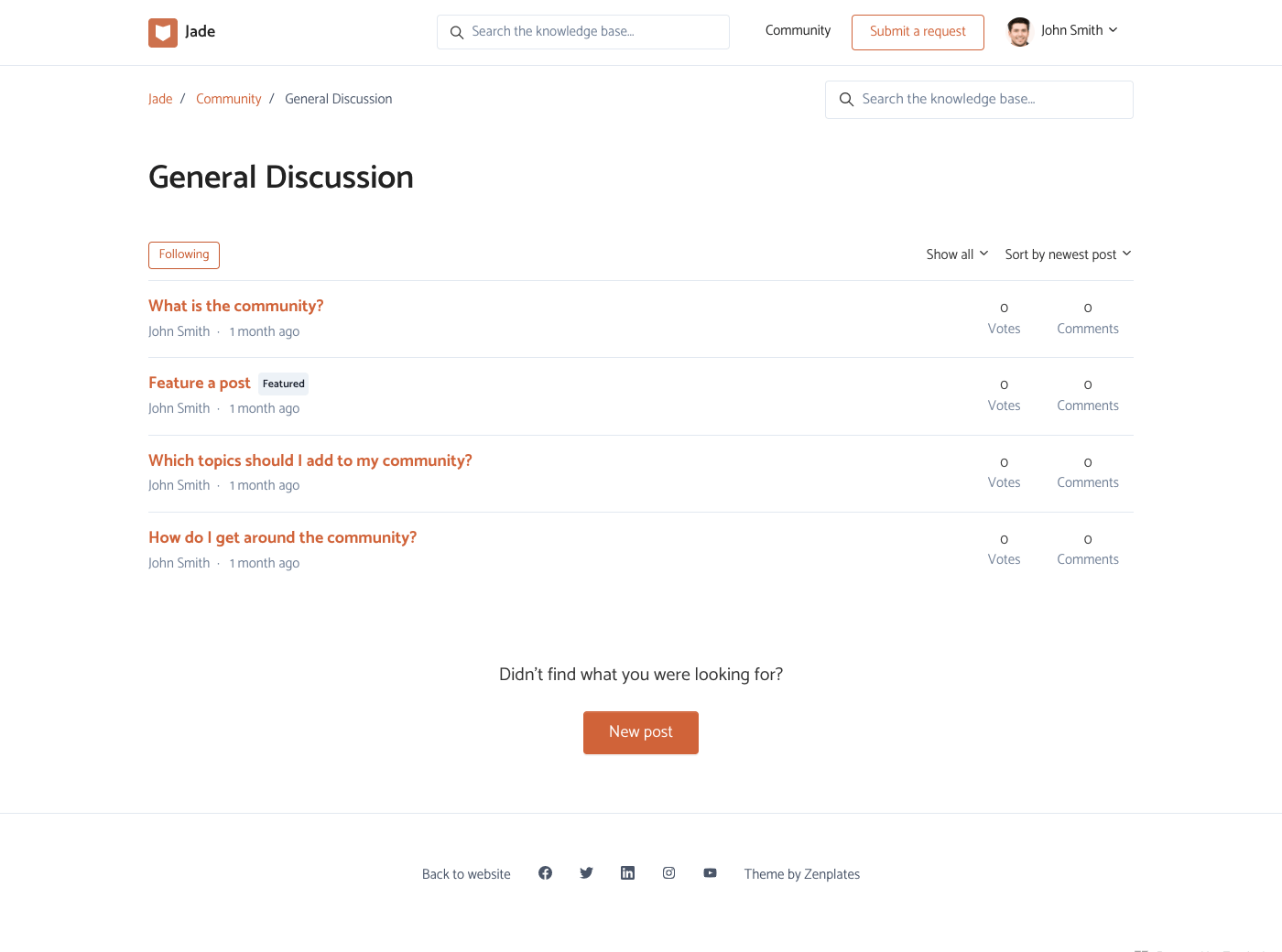Focus the search field beside the breadcrumb
The width and height of the screenshot is (1282, 952).
tap(989, 100)
